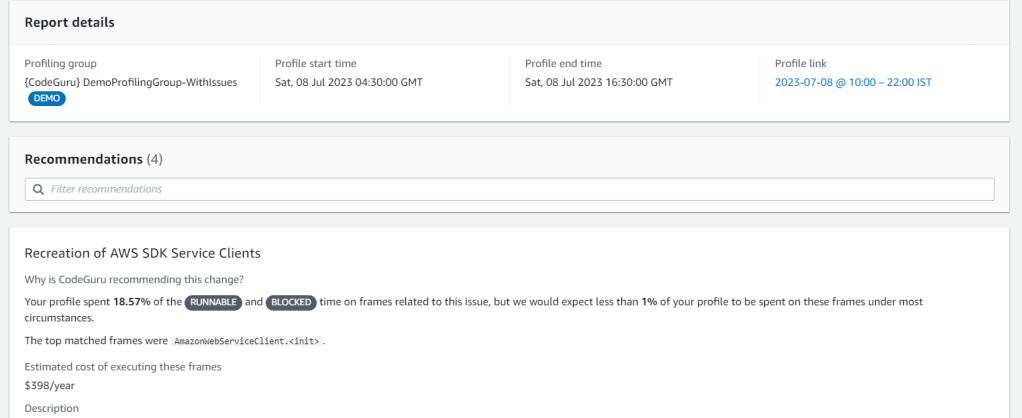
Task: Click the magnifier icon in the recommendations filter
Action: (x=38, y=189)
